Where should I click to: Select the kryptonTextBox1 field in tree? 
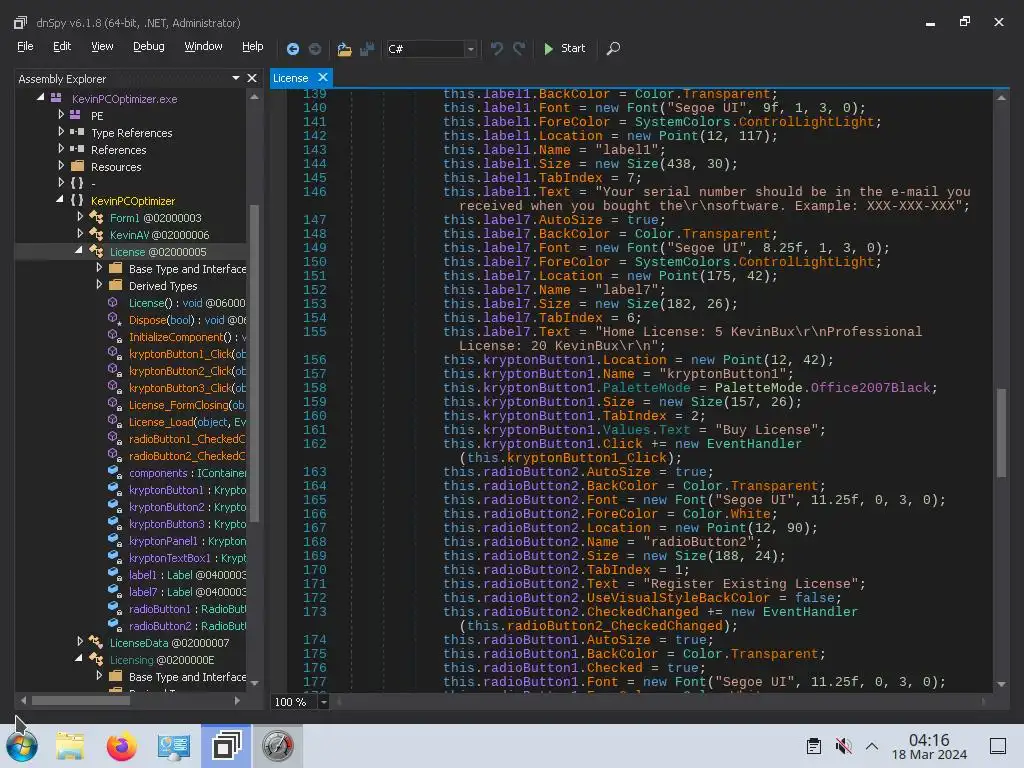coord(187,558)
